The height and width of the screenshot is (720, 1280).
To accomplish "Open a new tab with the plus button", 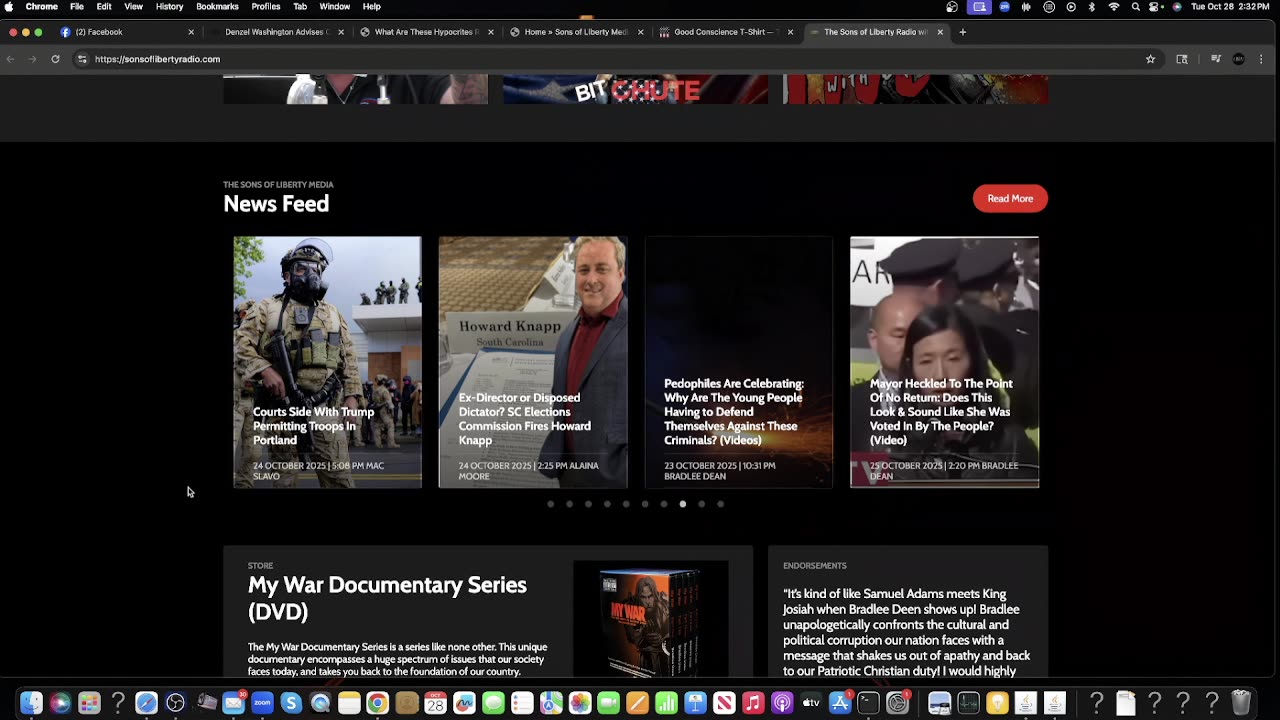I will click(963, 32).
